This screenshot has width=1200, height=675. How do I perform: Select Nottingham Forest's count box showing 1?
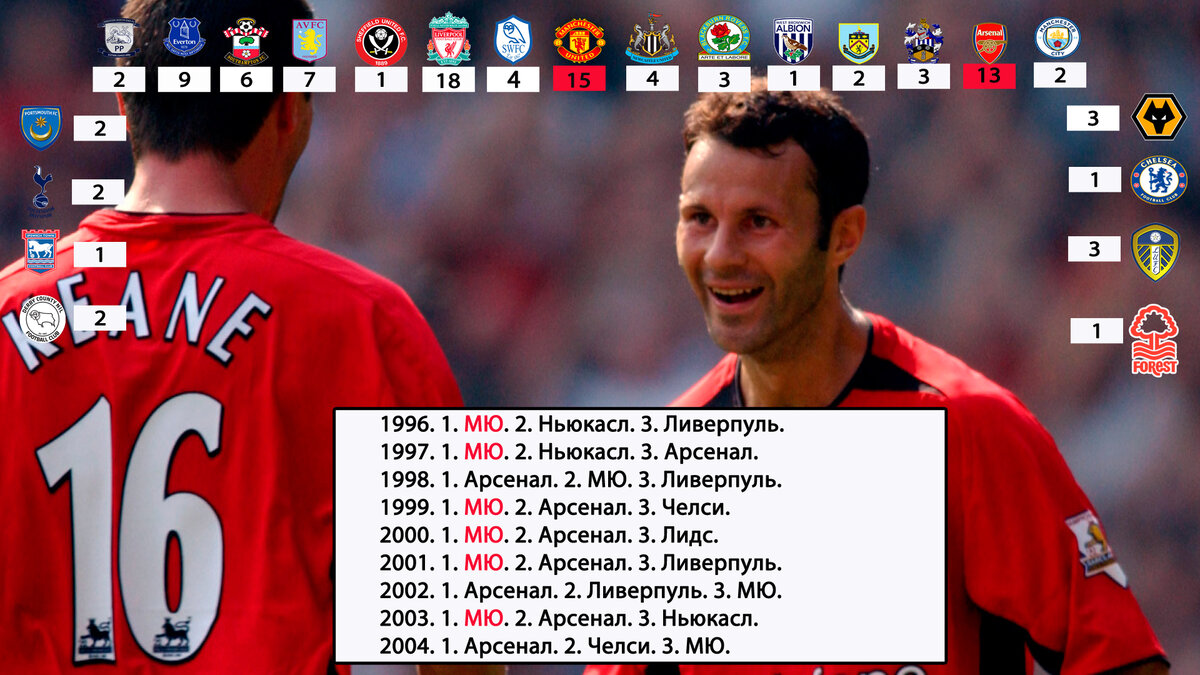point(1096,331)
